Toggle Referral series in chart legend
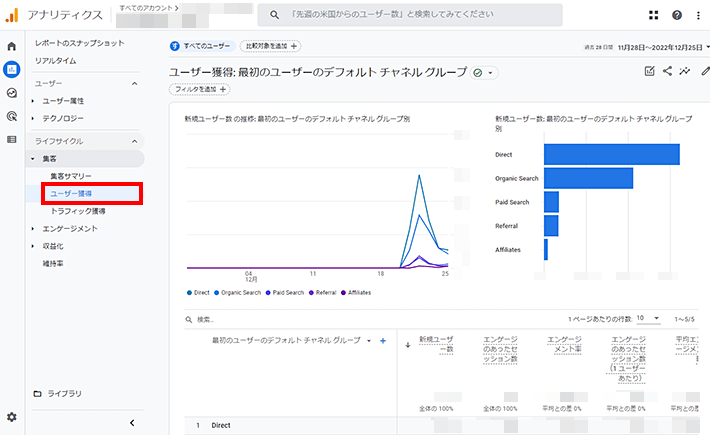 click(322, 293)
